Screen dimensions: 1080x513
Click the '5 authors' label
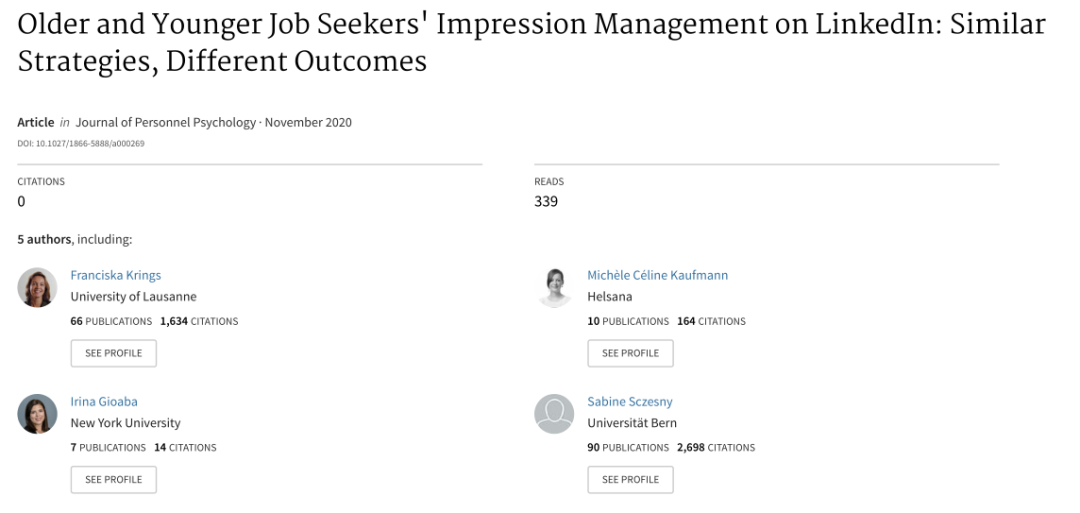point(44,240)
